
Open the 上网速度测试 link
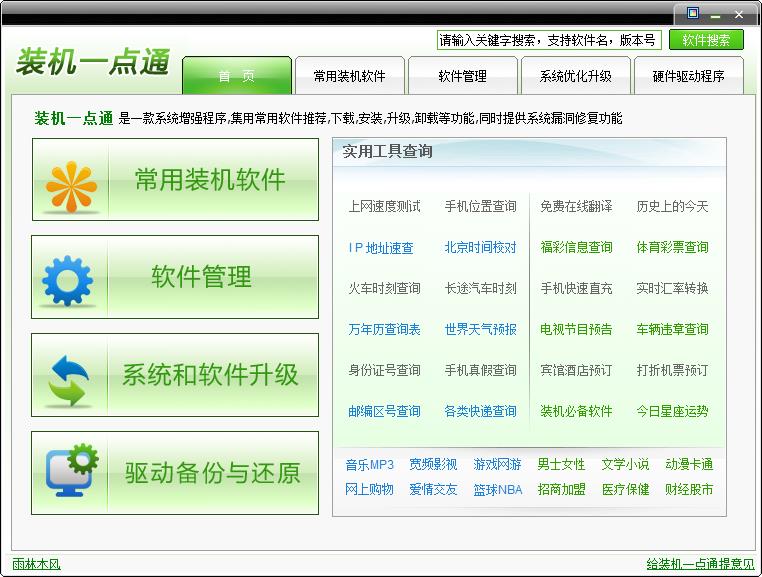(384, 207)
